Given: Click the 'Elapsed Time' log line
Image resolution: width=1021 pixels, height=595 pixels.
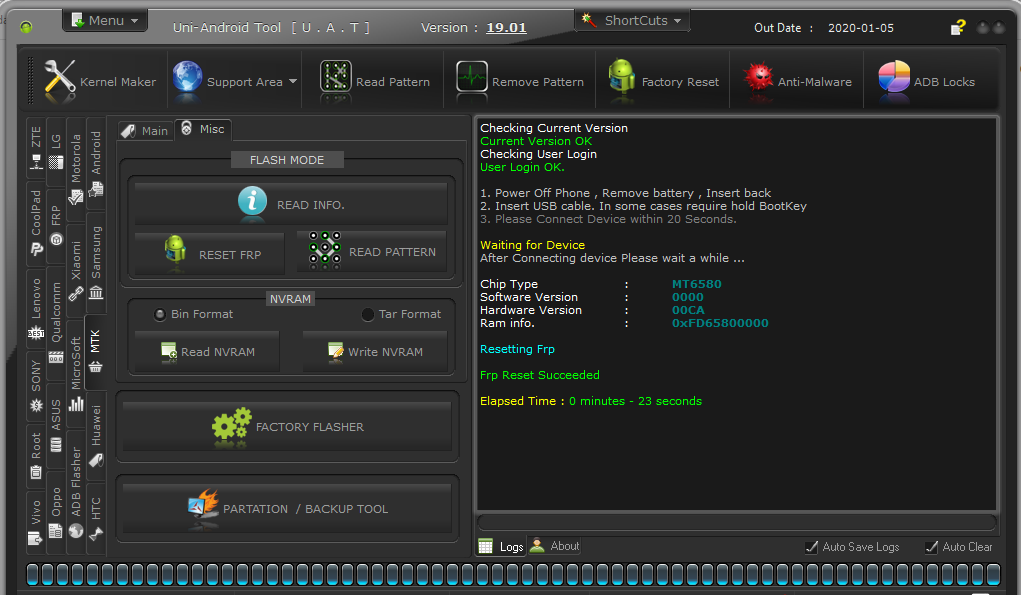Looking at the screenshot, I should pos(591,401).
